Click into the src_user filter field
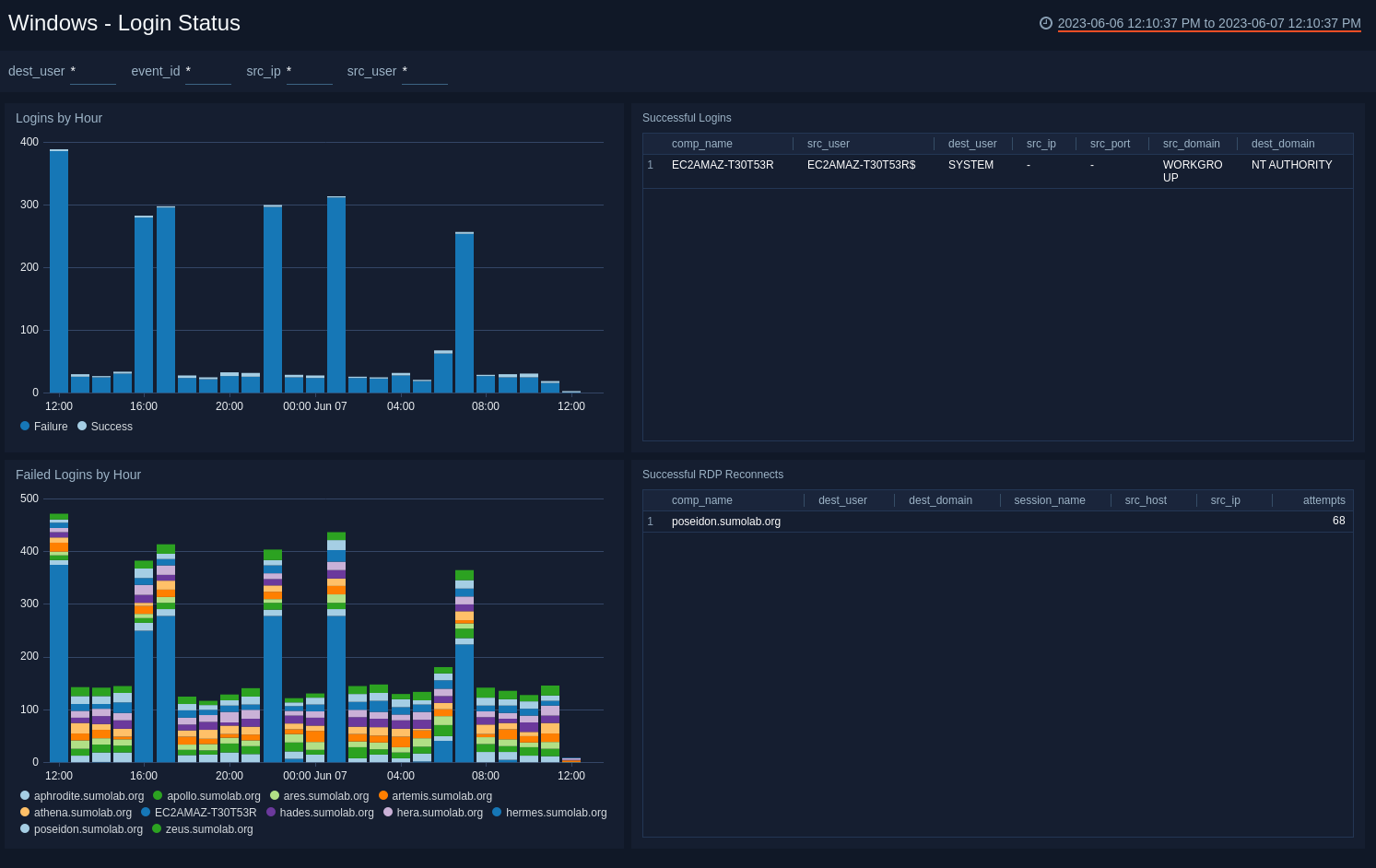The image size is (1376, 868). coord(425,72)
